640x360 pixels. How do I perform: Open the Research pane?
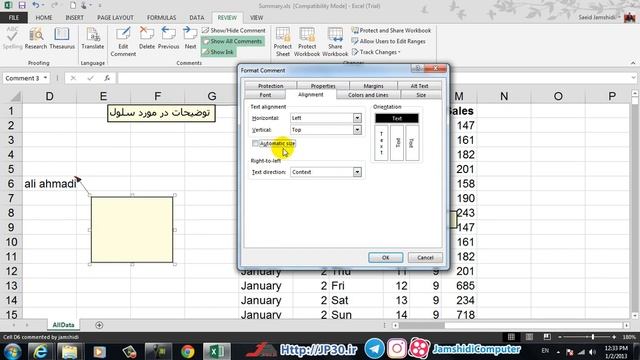click(x=36, y=38)
